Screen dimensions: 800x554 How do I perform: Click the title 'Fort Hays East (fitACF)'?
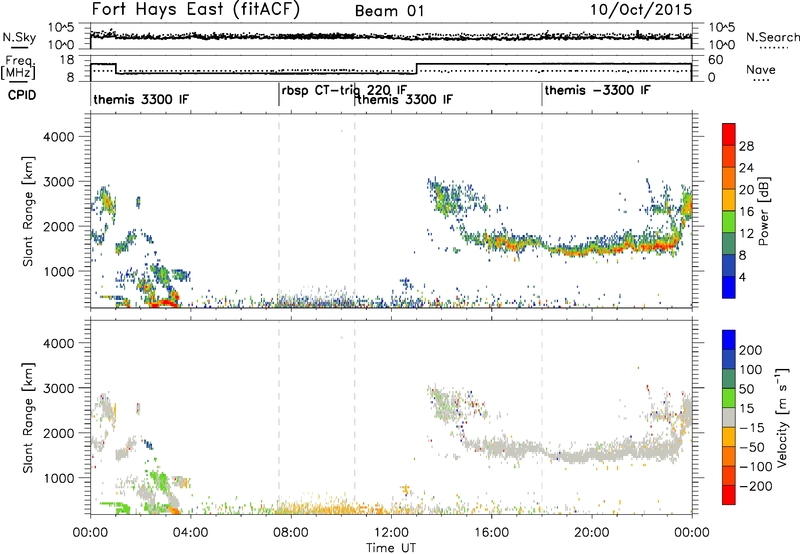[x=195, y=10]
